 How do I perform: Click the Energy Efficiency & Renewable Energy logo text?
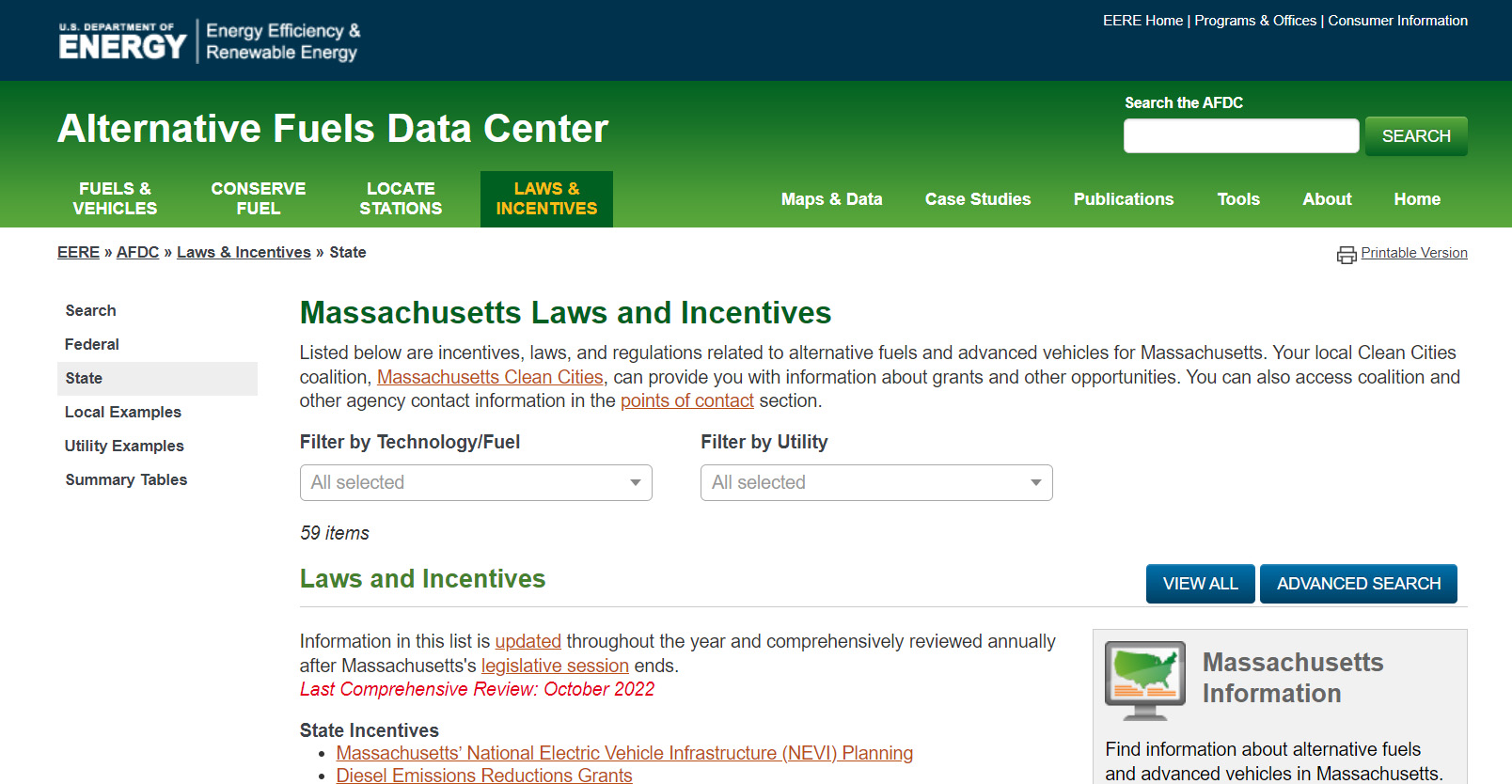[283, 41]
